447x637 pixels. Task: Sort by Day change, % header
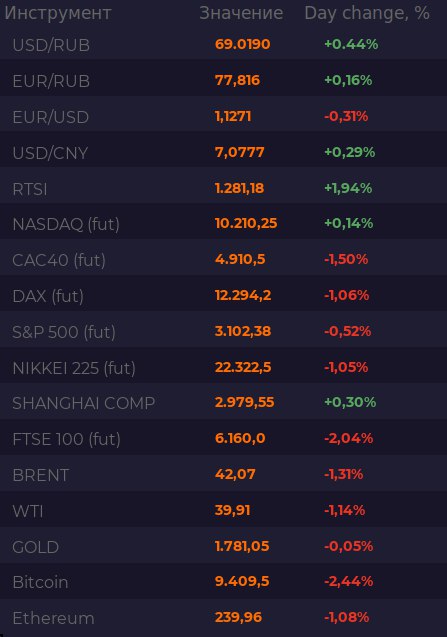coord(367,13)
